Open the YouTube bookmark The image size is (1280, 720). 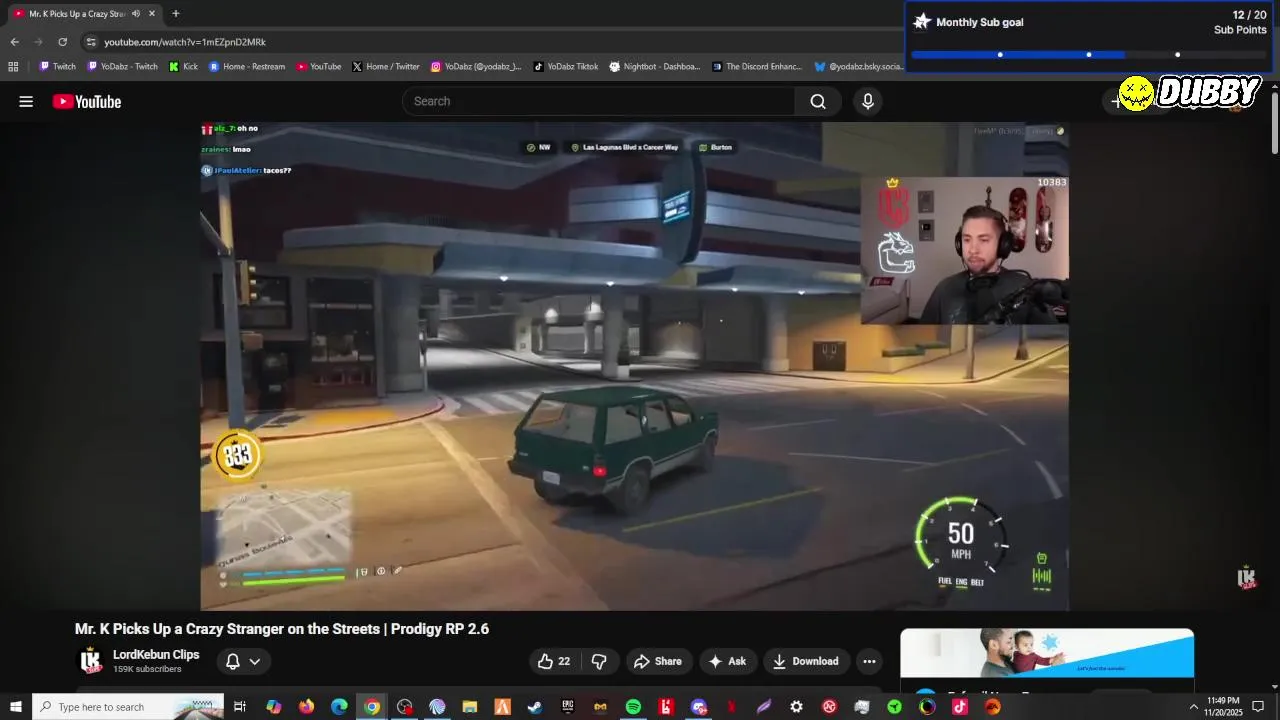point(319,67)
